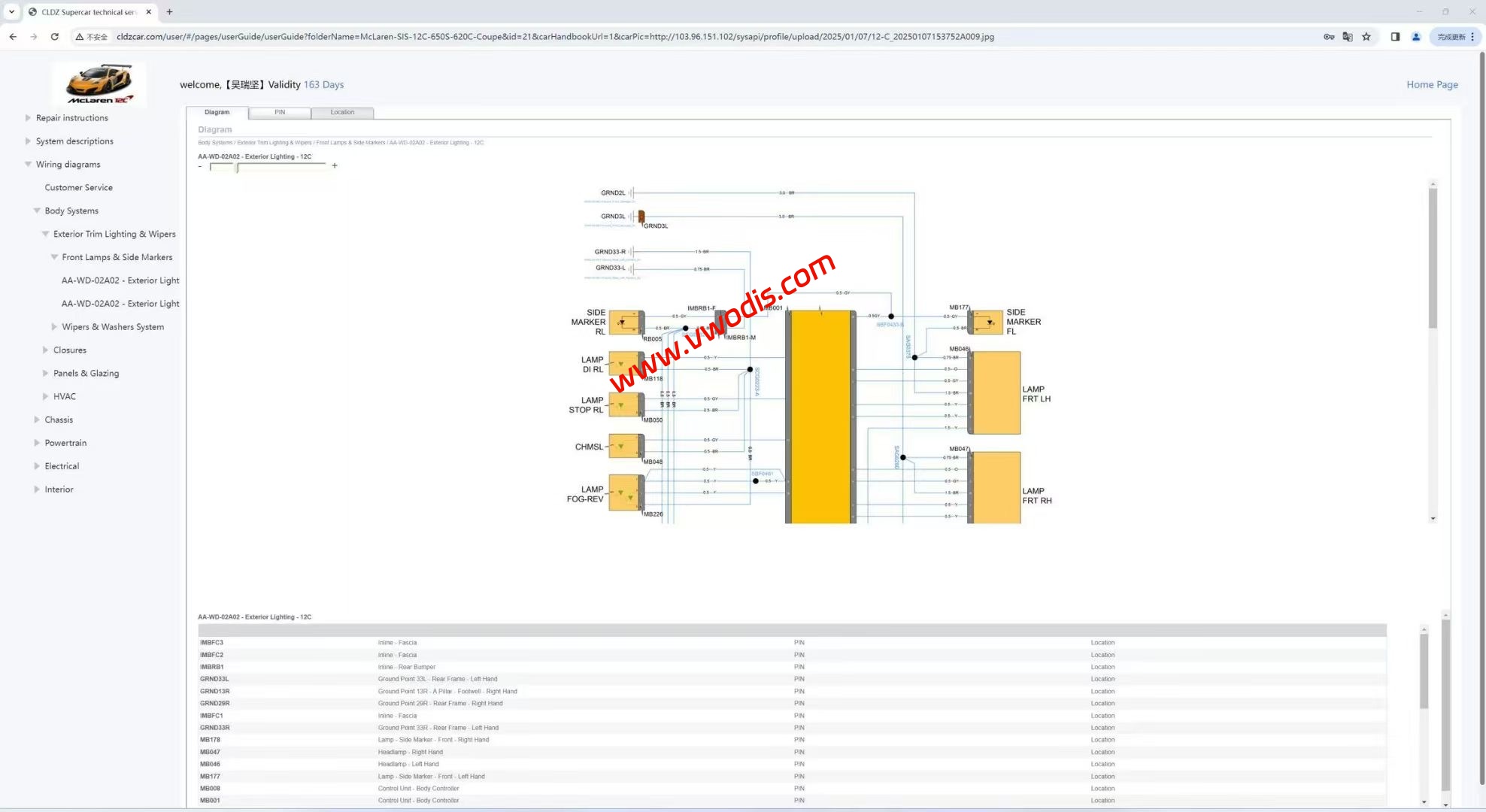Viewport: 1486px width, 812px height.
Task: Switch to the Location tab
Action: (x=342, y=112)
